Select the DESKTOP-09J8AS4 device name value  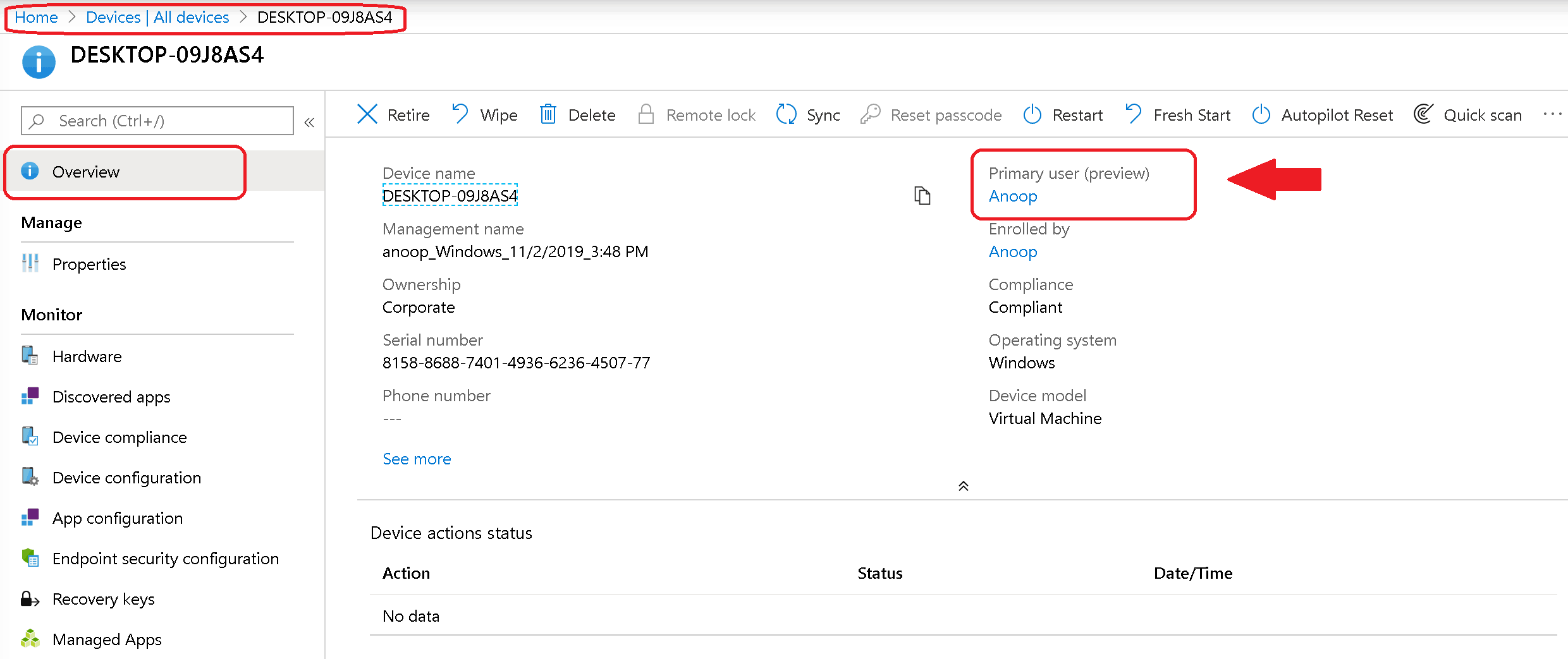click(x=450, y=196)
